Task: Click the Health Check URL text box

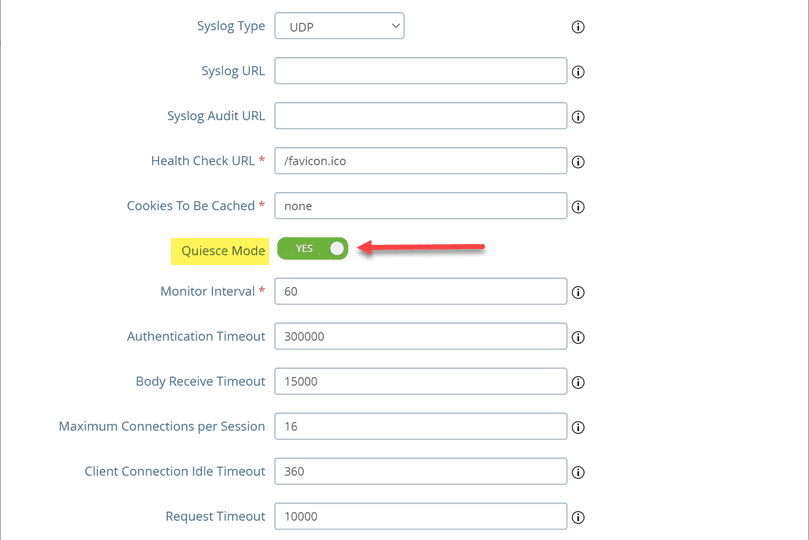Action: (420, 161)
